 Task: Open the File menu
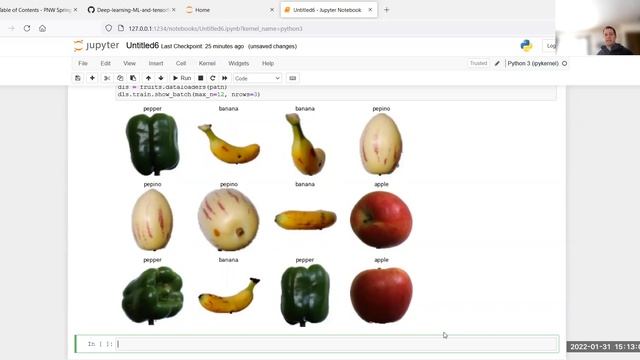(x=83, y=63)
